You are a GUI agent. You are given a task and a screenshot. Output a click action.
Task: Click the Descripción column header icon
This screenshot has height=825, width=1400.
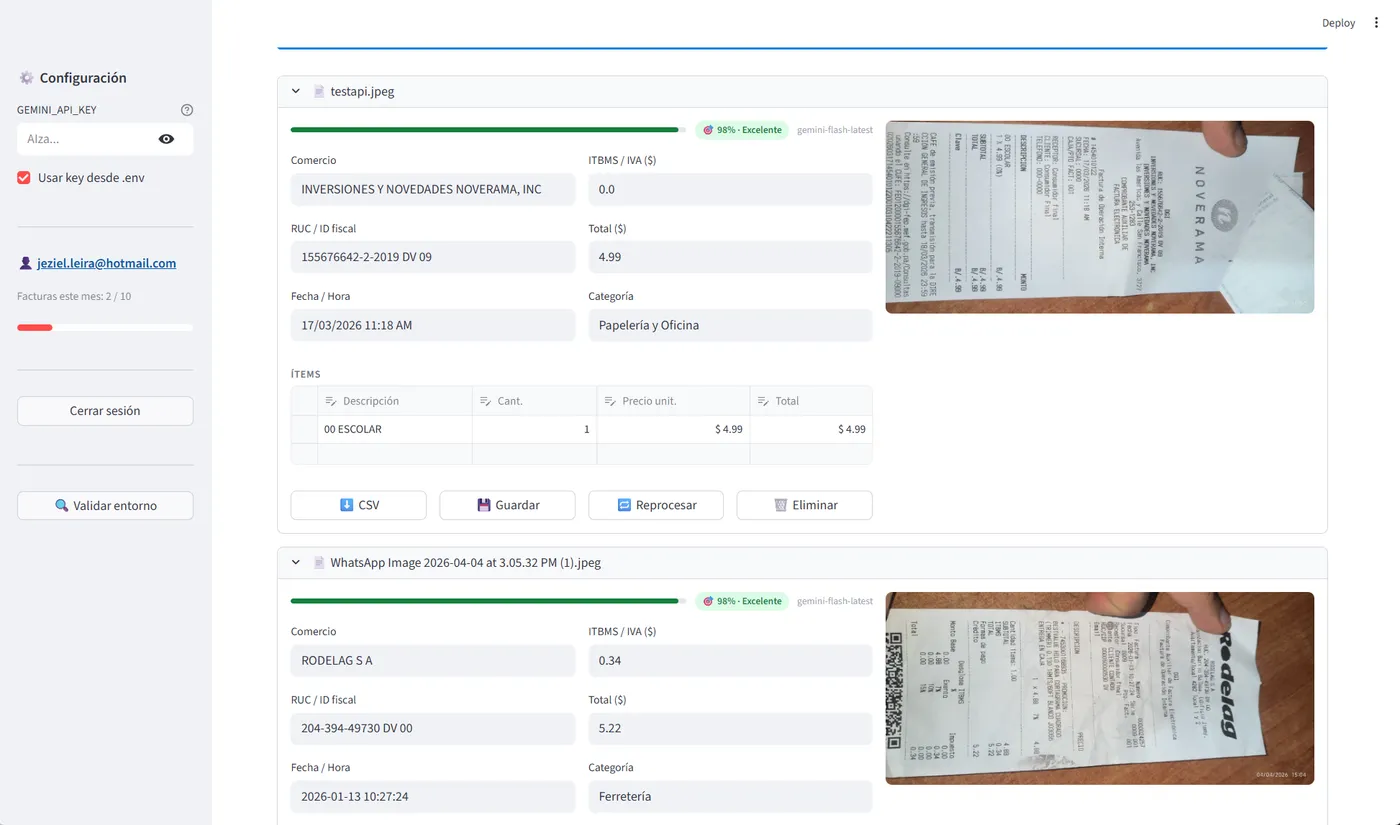(331, 401)
